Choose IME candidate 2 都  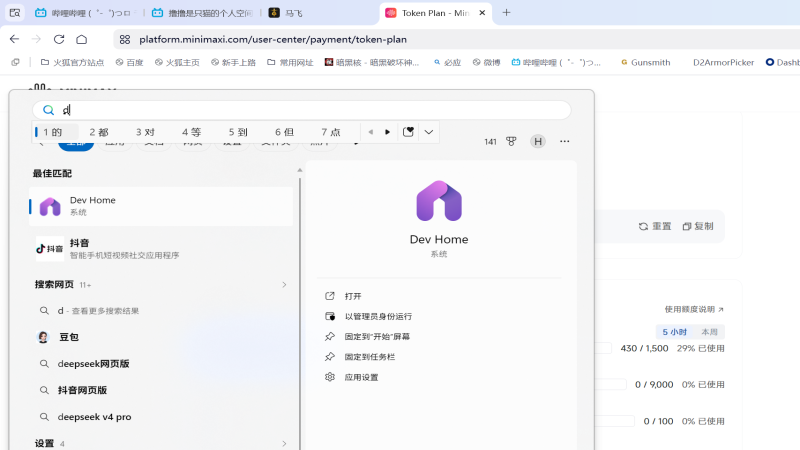(99, 132)
